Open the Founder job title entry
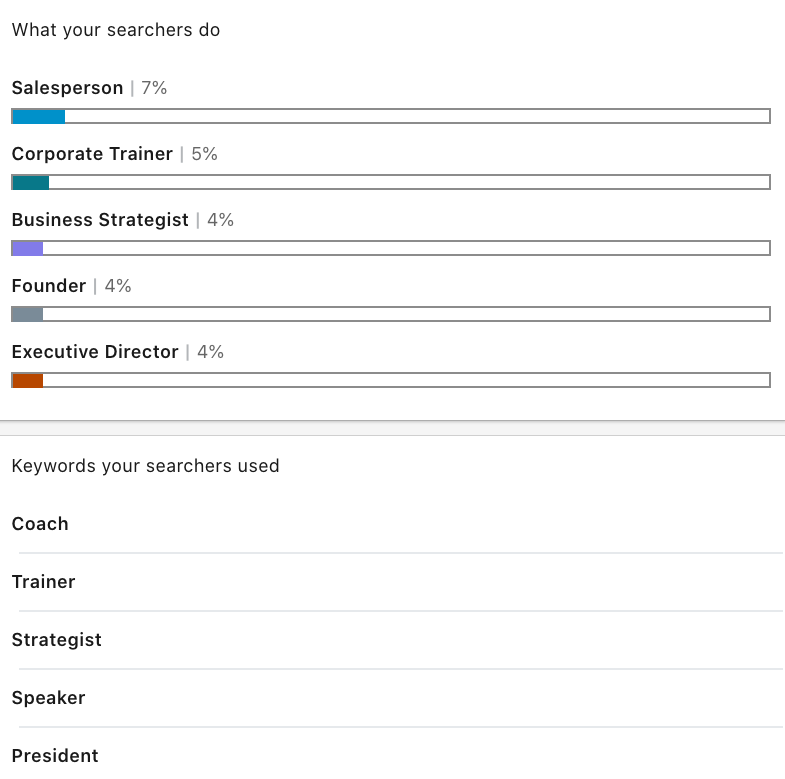The image size is (785, 779). click(x=49, y=286)
